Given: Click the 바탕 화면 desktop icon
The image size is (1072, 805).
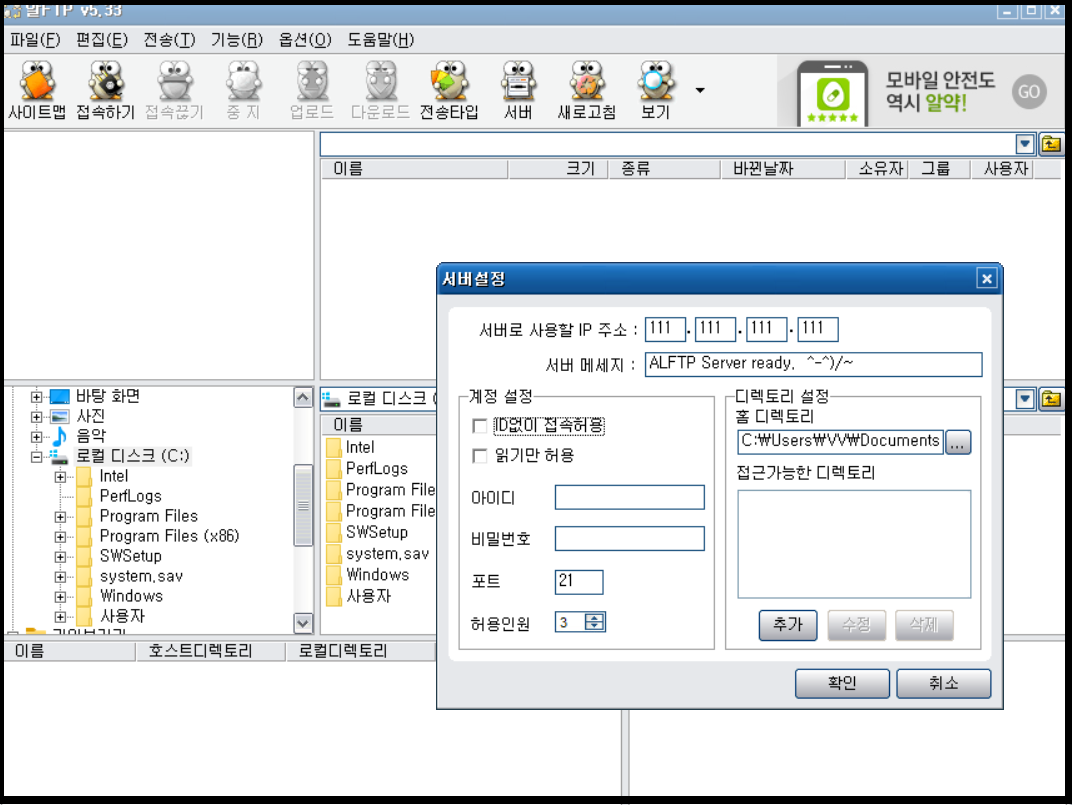Looking at the screenshot, I should click(60, 396).
